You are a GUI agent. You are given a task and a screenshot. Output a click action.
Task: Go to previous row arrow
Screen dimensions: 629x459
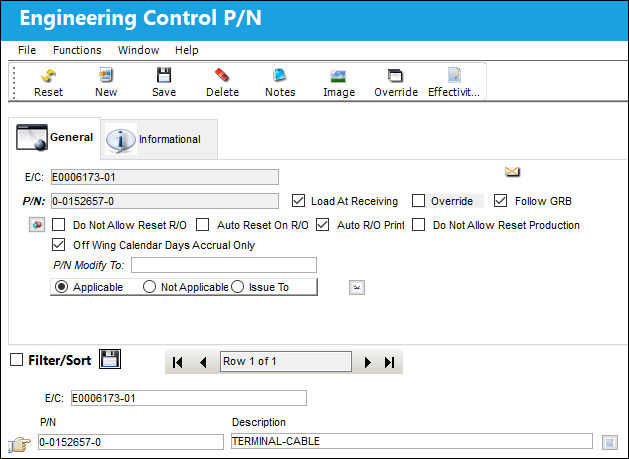[x=203, y=362]
